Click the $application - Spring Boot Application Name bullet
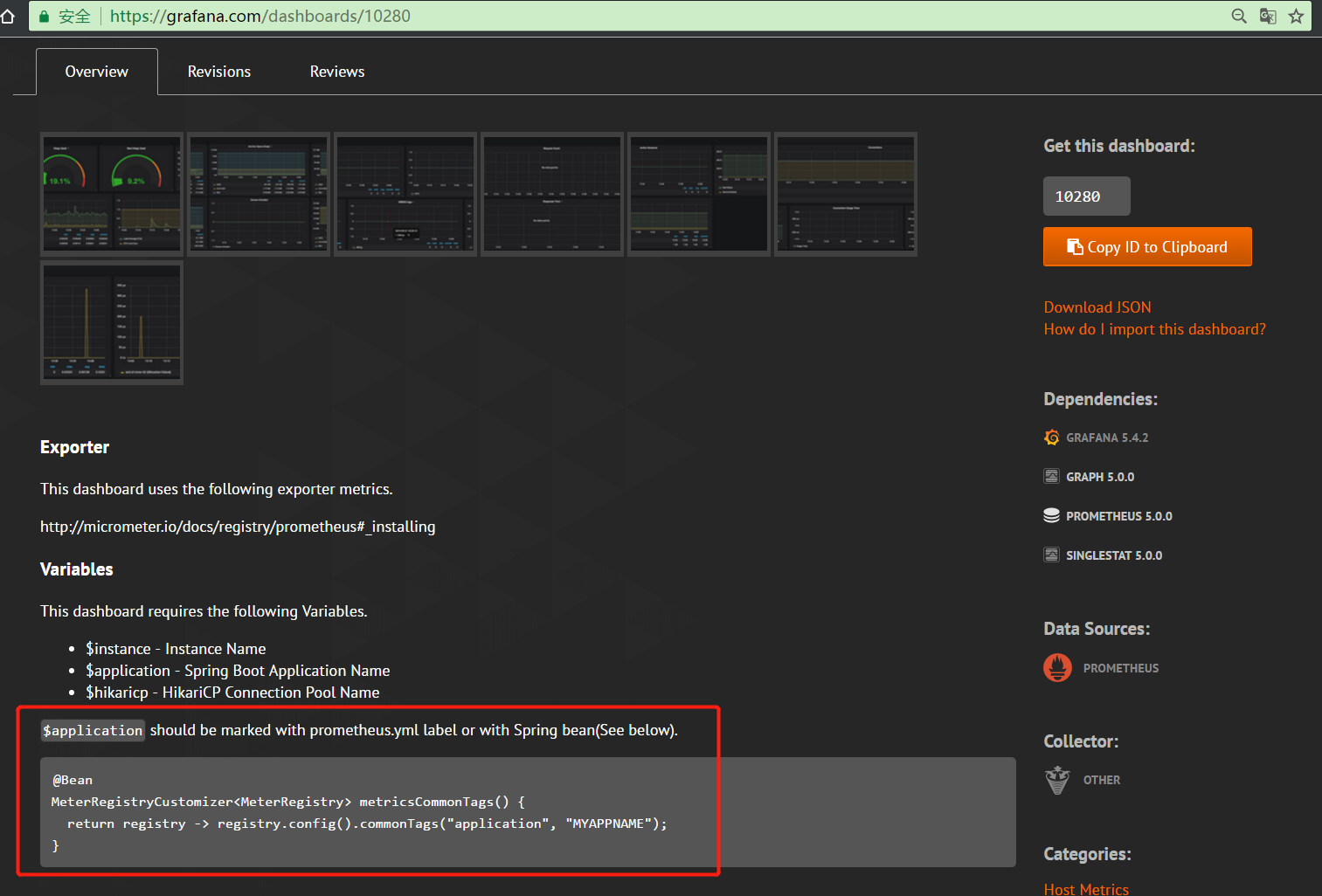The height and width of the screenshot is (896, 1322). click(238, 671)
